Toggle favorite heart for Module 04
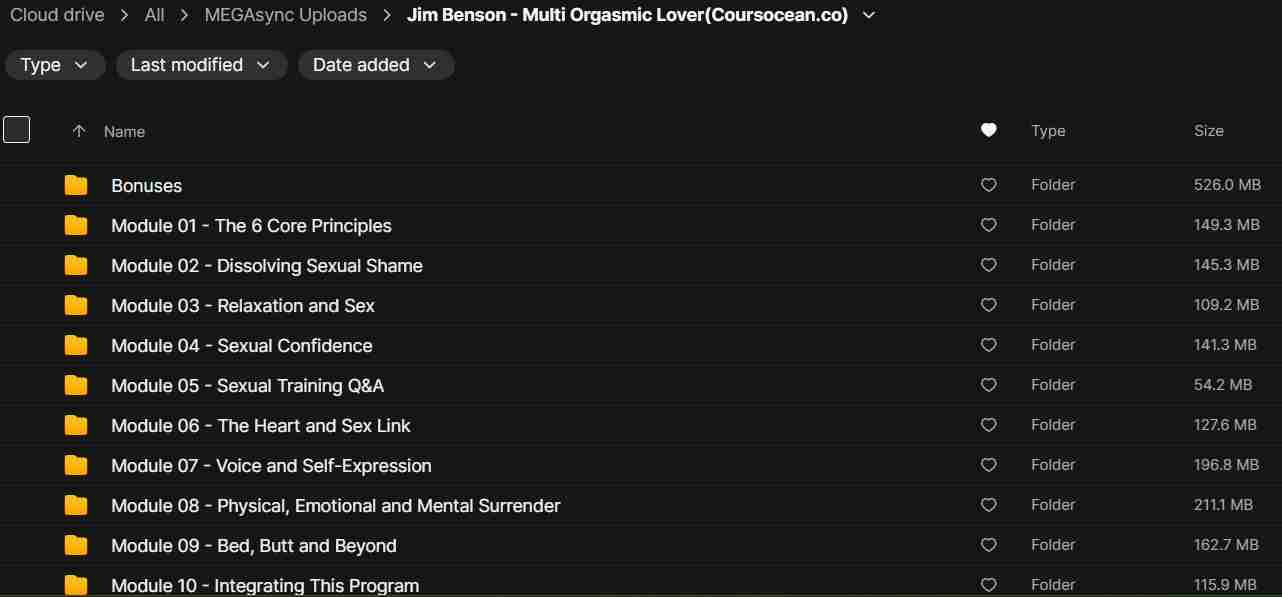This screenshot has width=1282, height=597. point(988,345)
